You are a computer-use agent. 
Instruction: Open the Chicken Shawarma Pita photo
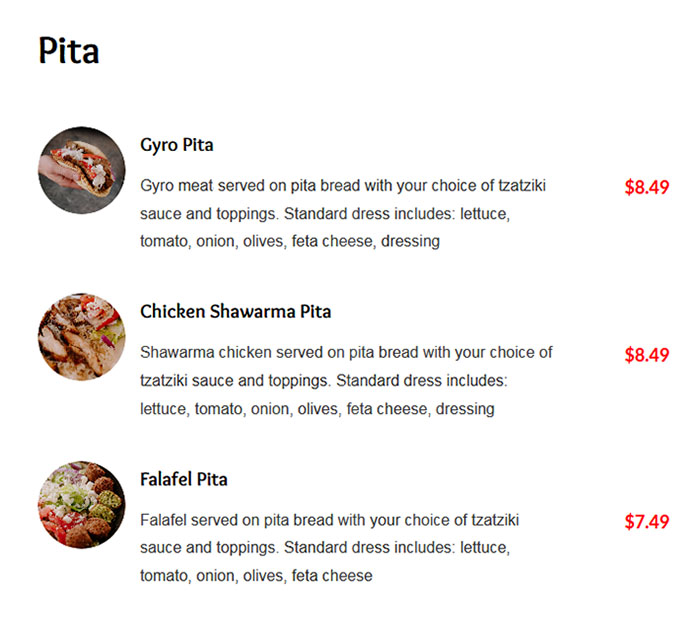click(x=82, y=337)
